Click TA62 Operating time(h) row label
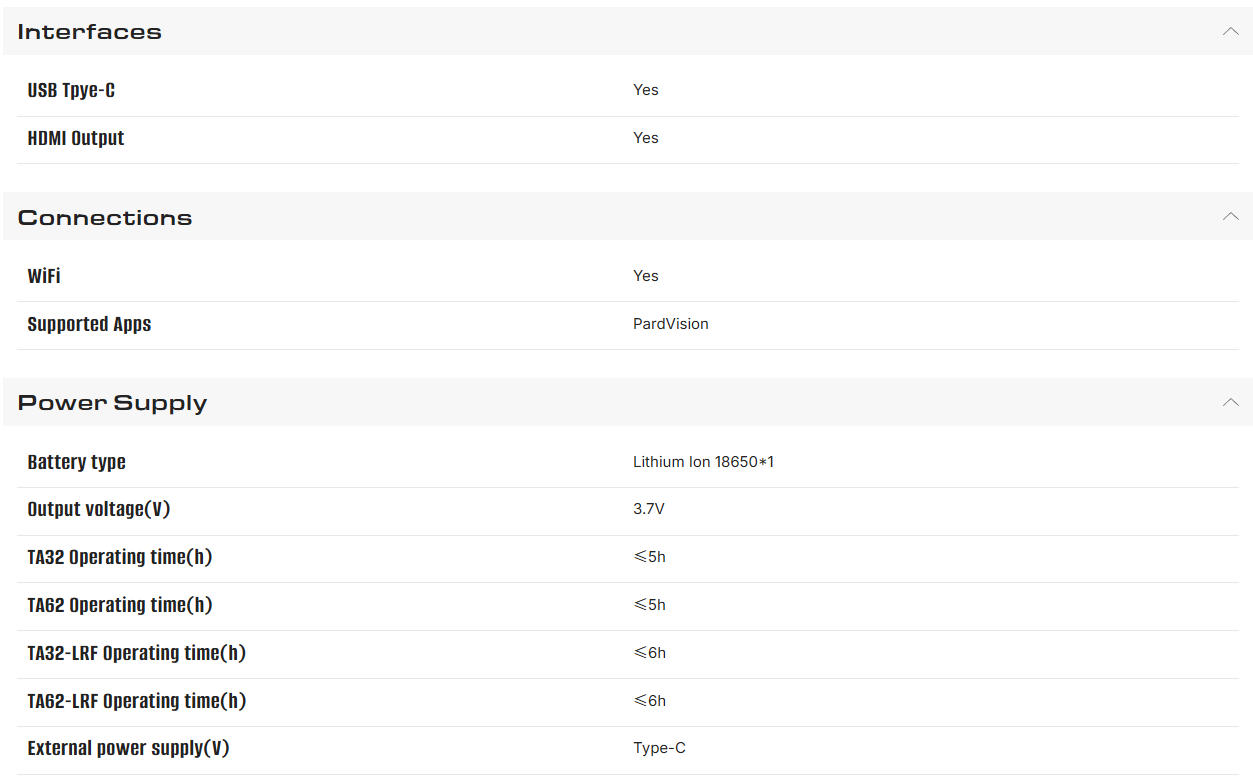 pos(120,605)
